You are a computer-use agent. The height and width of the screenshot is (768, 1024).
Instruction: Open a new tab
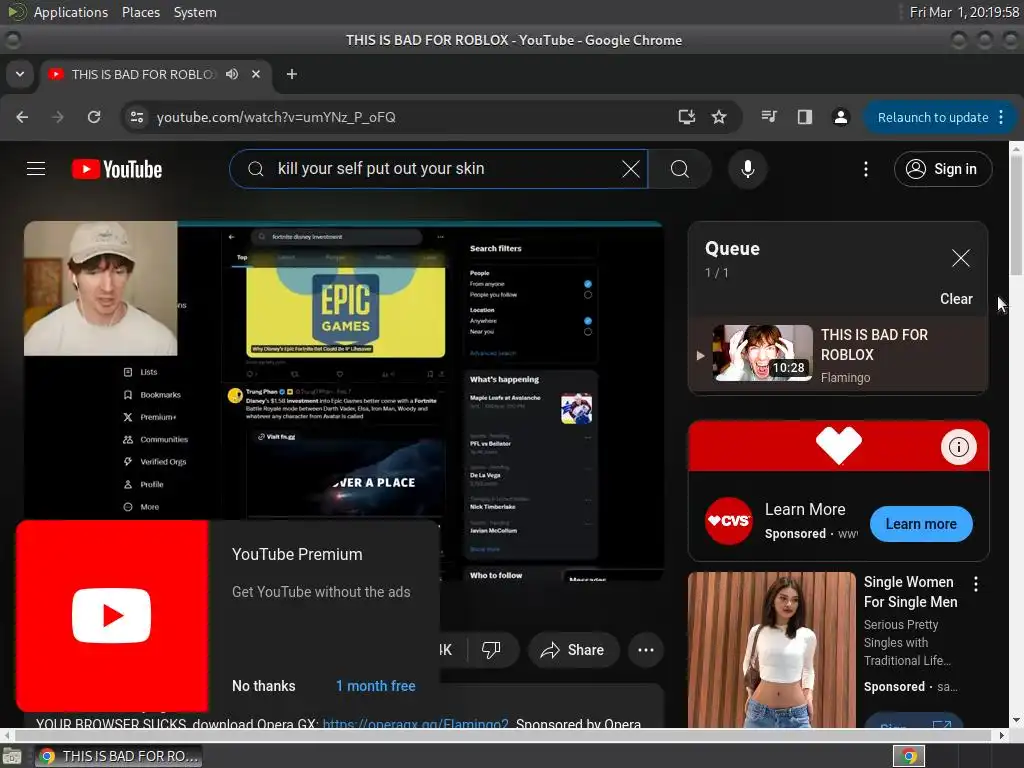tap(292, 74)
